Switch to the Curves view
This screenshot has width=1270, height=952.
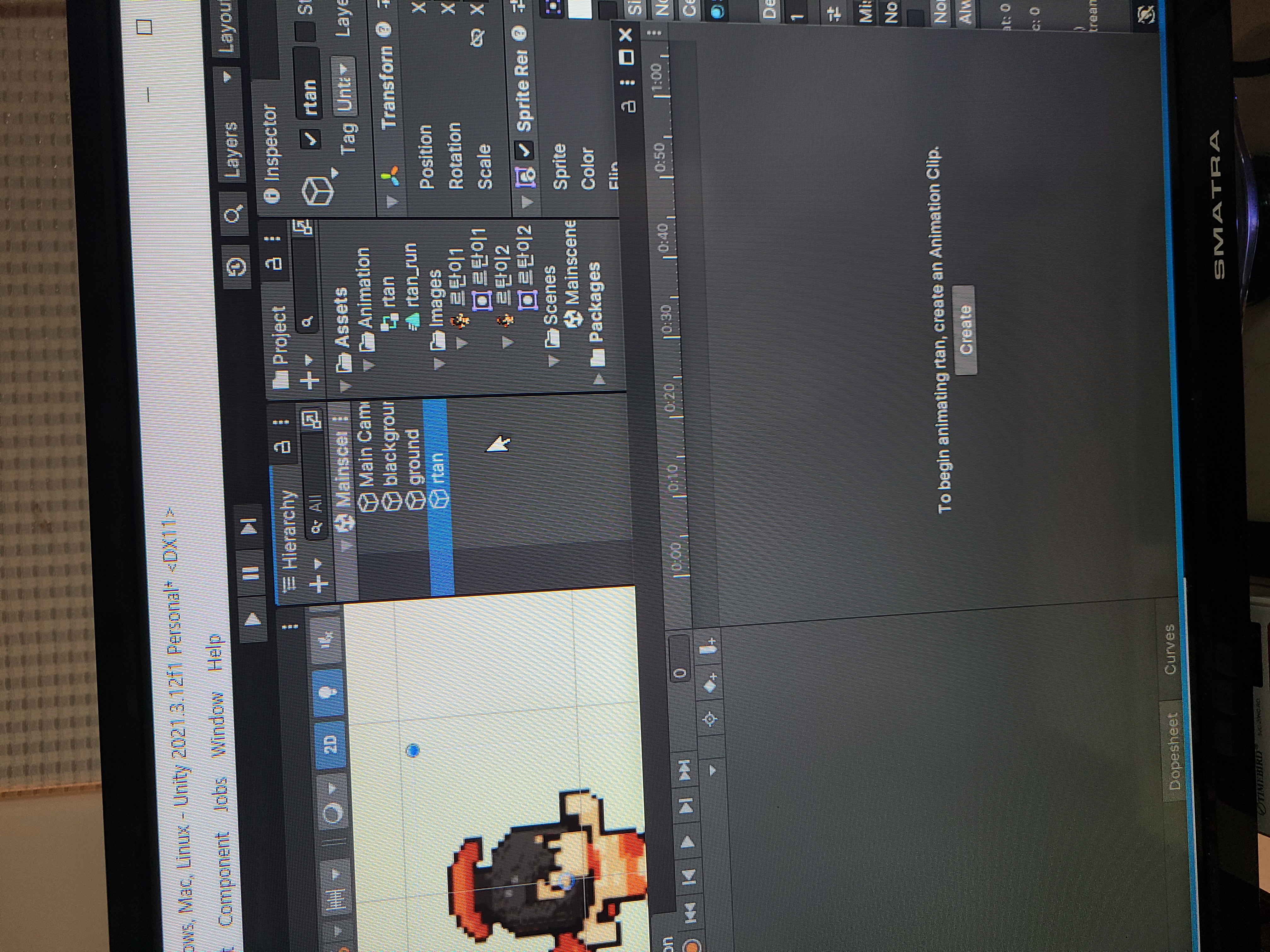[x=1169, y=649]
